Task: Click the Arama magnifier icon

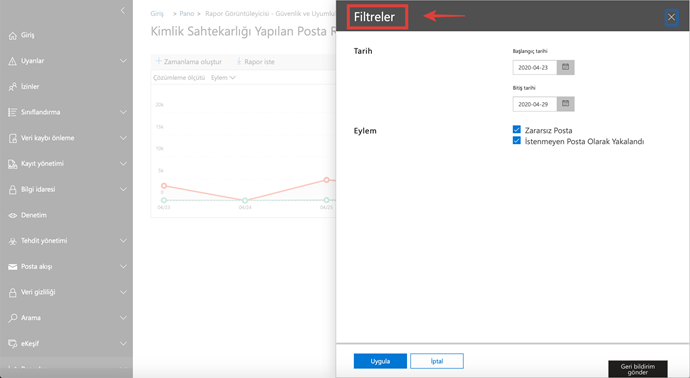Action: (13, 318)
